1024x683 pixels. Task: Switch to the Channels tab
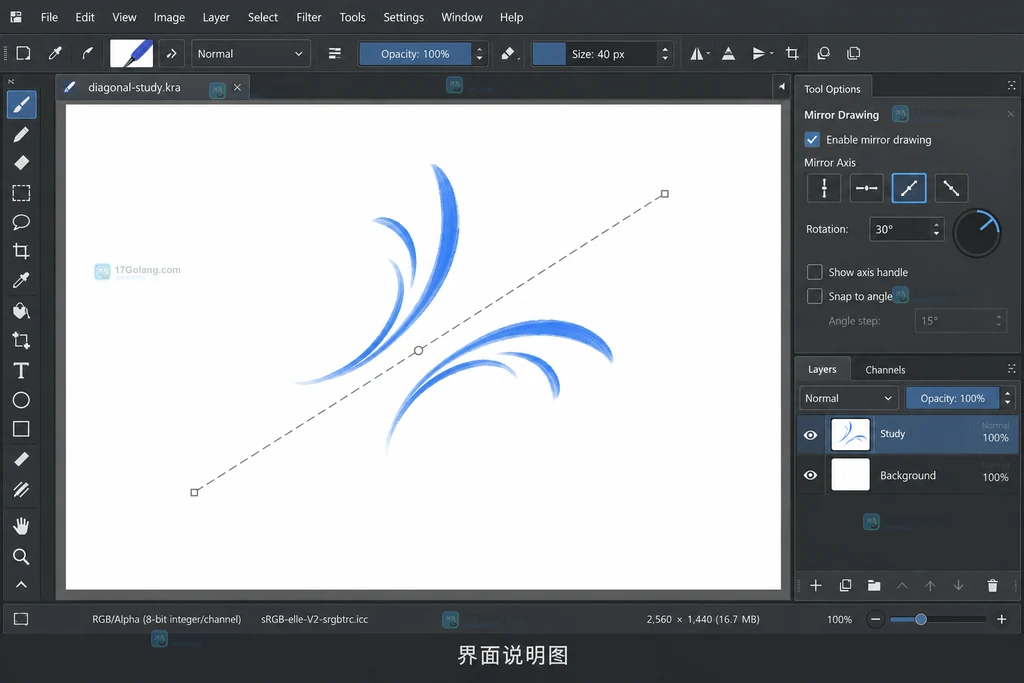click(885, 370)
